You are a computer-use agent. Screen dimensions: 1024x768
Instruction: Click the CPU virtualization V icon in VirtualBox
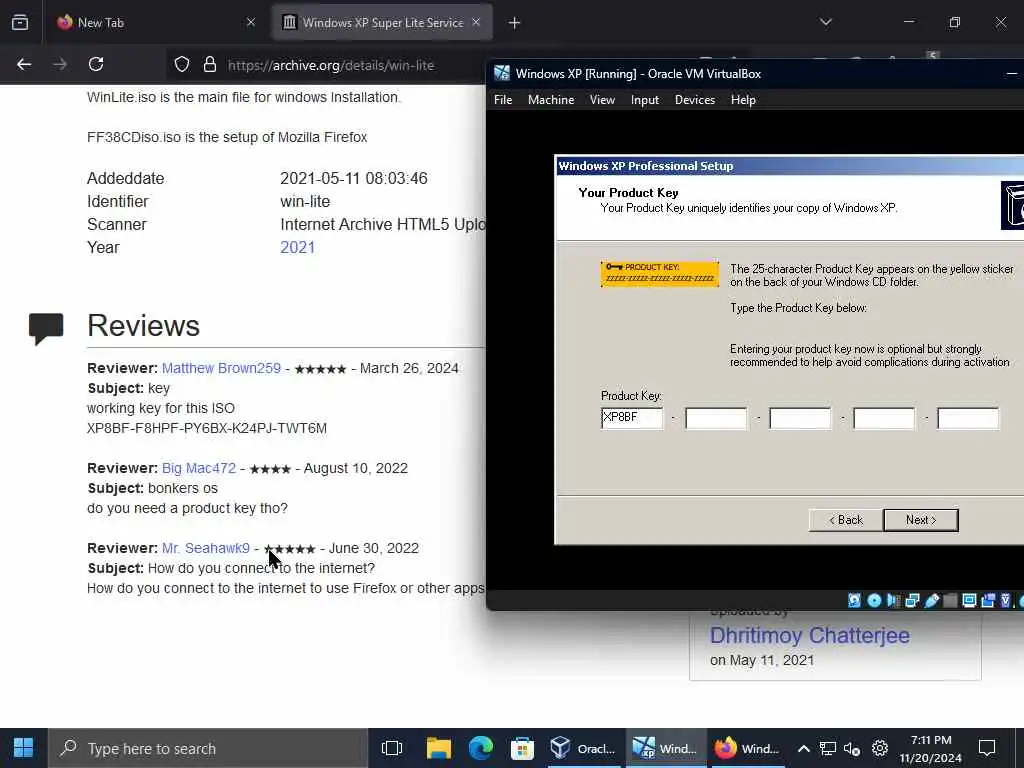[x=1006, y=600]
